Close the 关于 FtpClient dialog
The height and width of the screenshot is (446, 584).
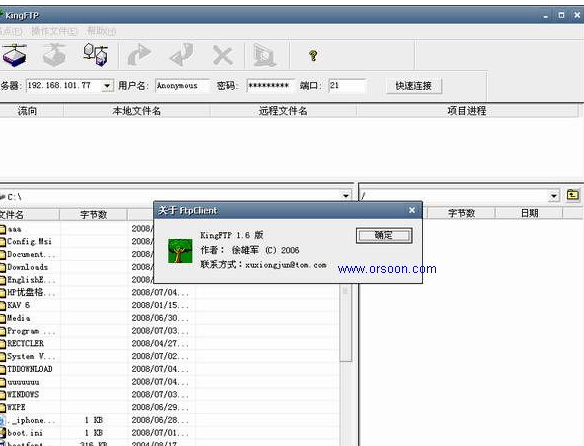coord(412,210)
